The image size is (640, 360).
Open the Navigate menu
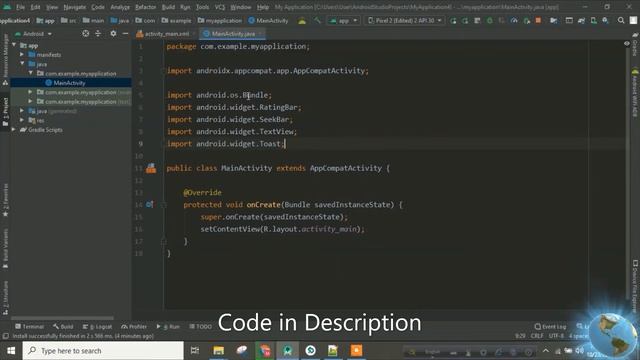click(75, 7)
